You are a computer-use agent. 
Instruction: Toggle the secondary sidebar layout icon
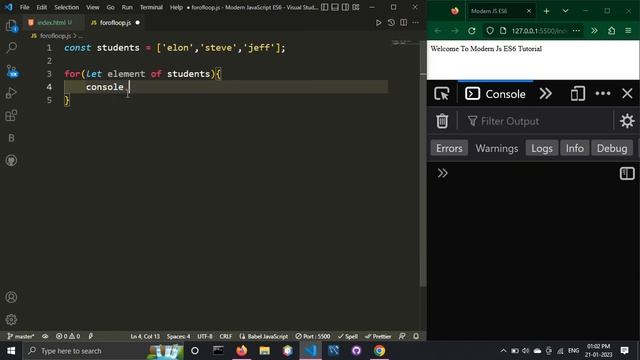345,7
